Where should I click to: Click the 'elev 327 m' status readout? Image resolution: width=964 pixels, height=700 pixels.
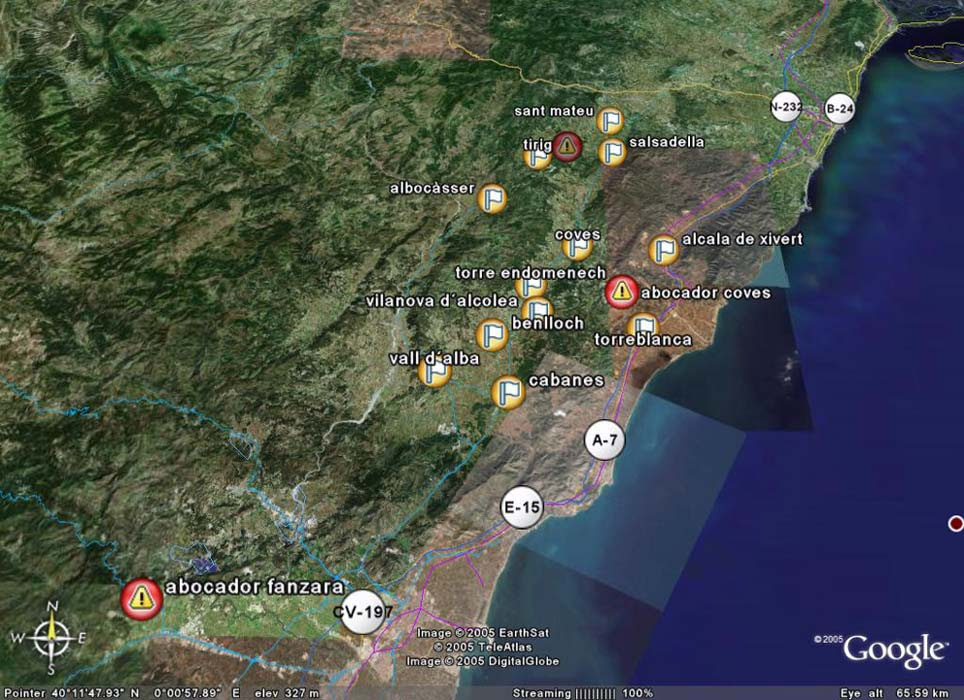[287, 693]
